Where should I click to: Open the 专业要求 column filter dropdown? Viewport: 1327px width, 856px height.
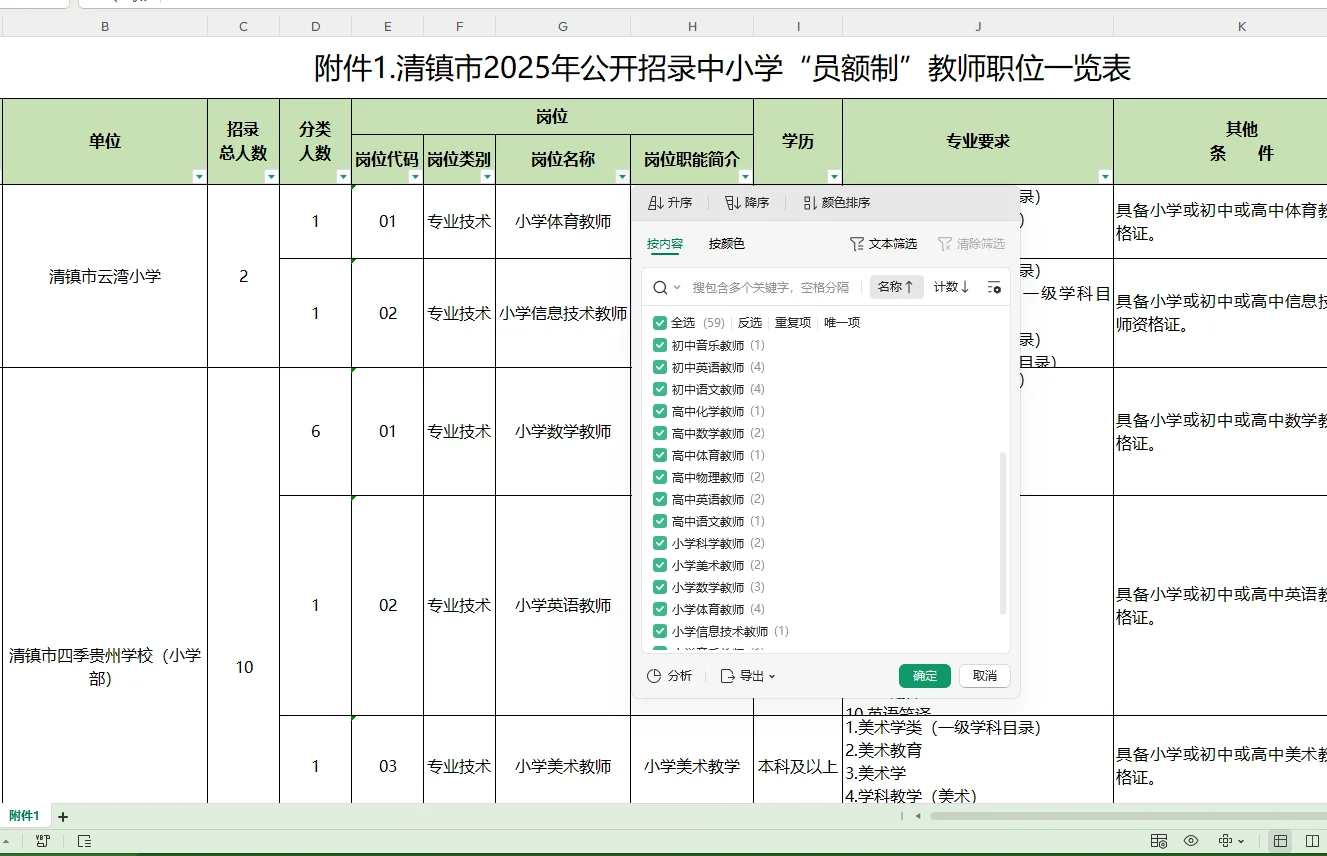[1105, 176]
